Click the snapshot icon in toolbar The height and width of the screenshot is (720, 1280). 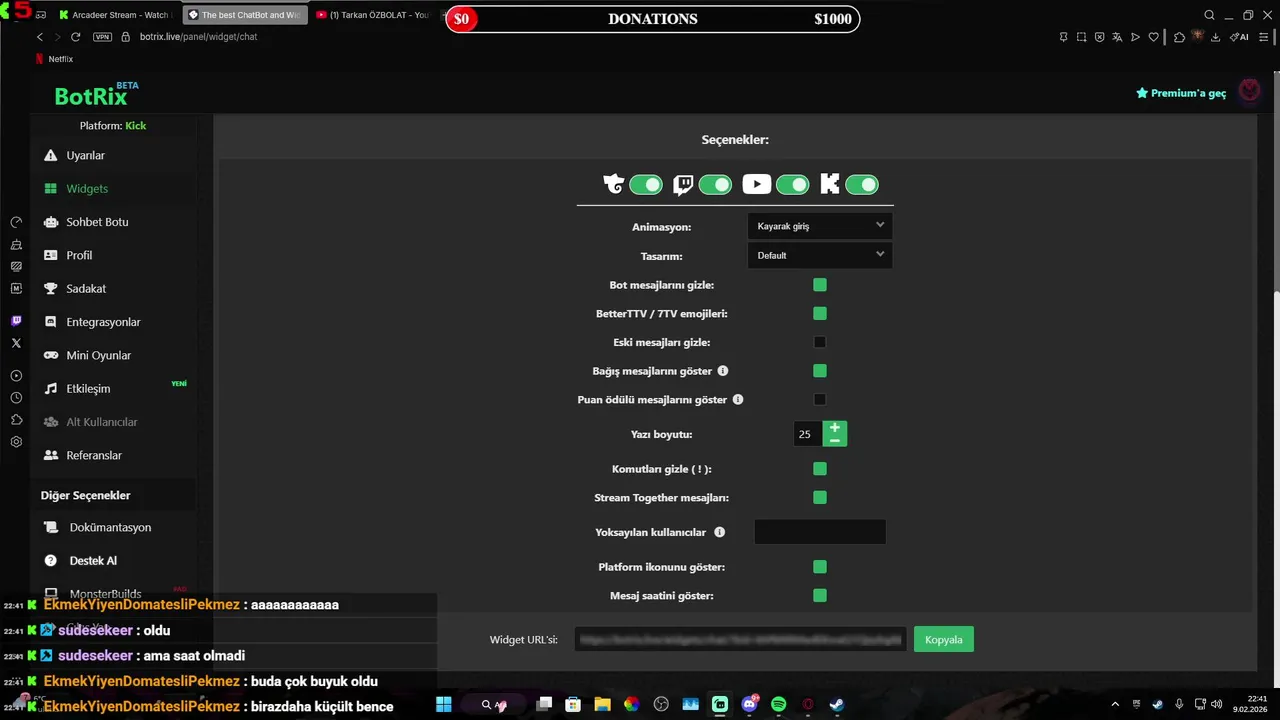tap(1081, 37)
